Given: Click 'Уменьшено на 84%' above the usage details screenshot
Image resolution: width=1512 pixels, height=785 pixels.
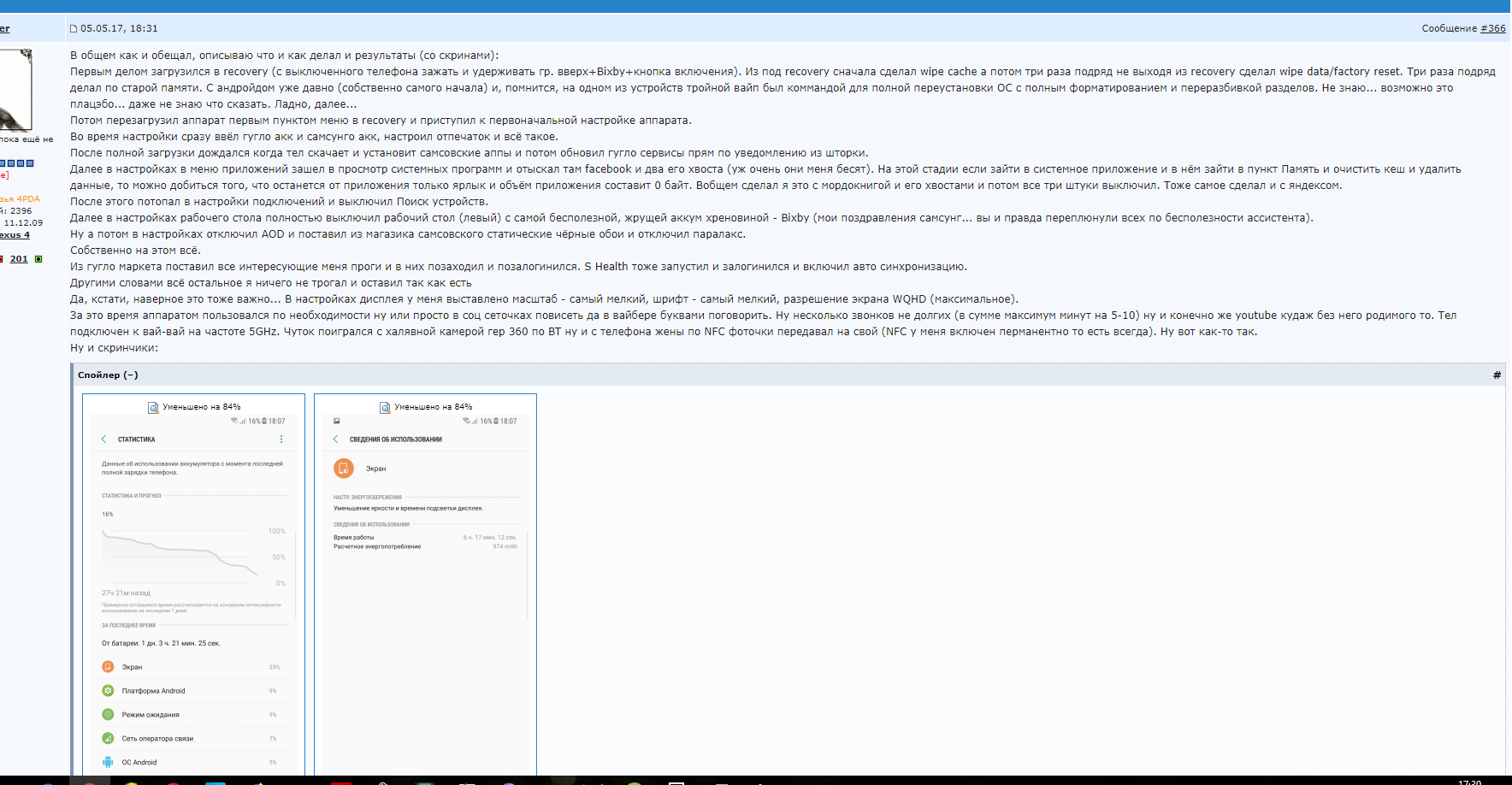Looking at the screenshot, I should [x=434, y=407].
